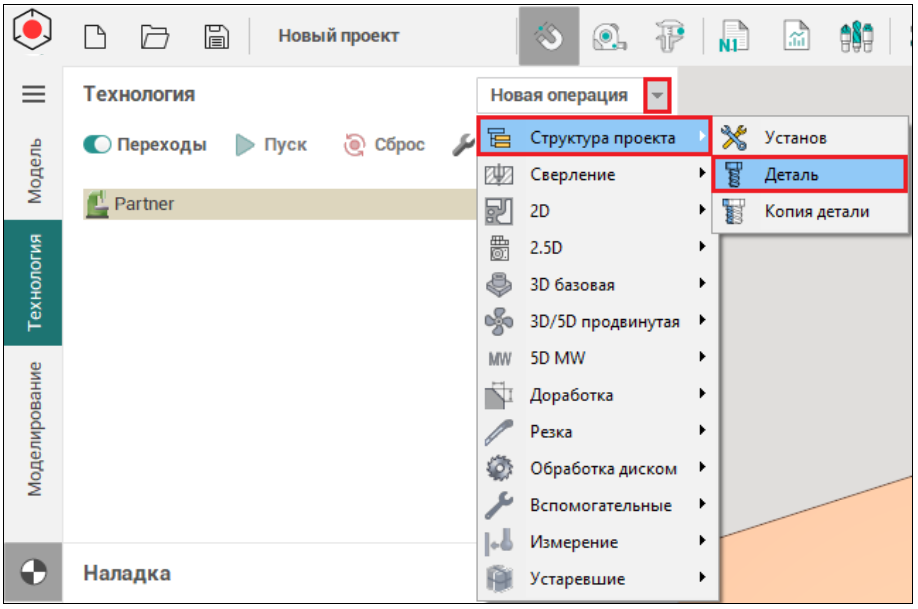The image size is (918, 609).
Task: Click the magnet tool icon in toolbar
Action: click(x=549, y=37)
